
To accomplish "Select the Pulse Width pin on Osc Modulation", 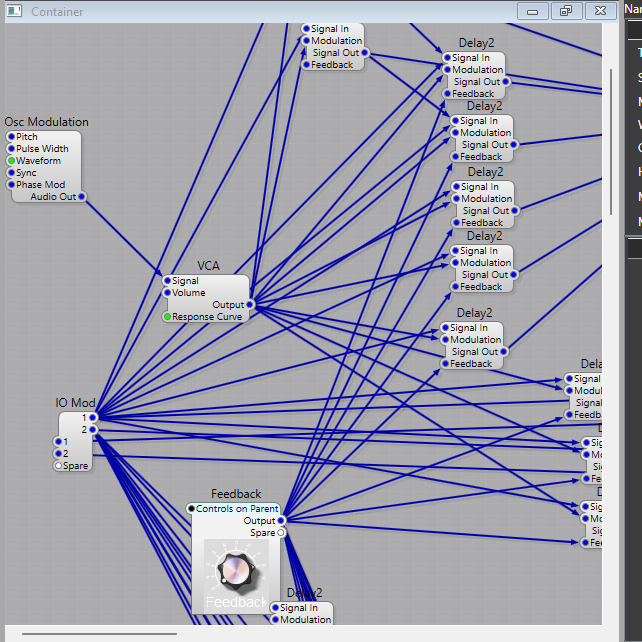I will pos(11,149).
